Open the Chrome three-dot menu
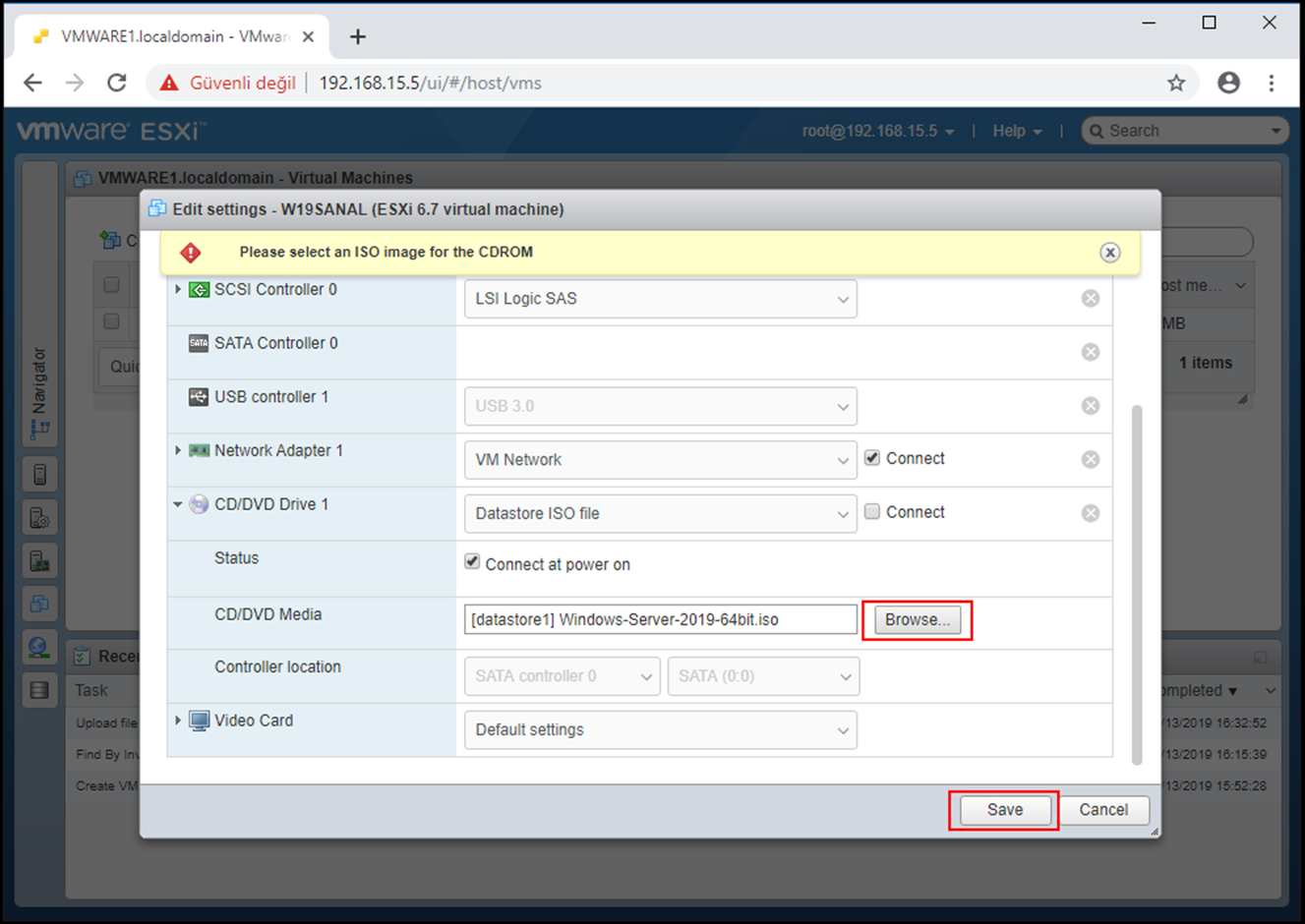This screenshot has height=924, width=1305. point(1272,83)
